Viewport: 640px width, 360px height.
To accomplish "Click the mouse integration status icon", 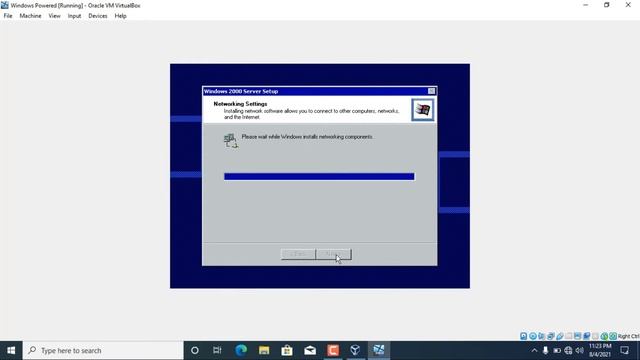I will (x=604, y=336).
